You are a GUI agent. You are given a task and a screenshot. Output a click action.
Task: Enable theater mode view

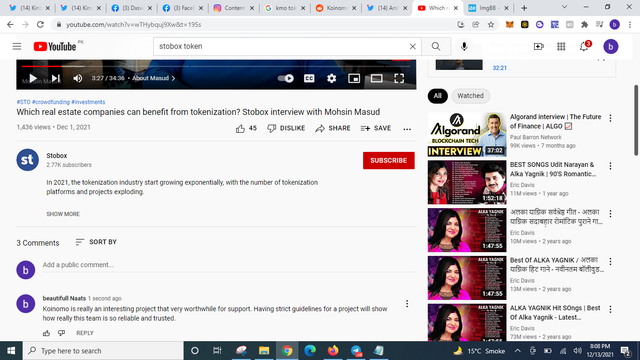click(376, 78)
